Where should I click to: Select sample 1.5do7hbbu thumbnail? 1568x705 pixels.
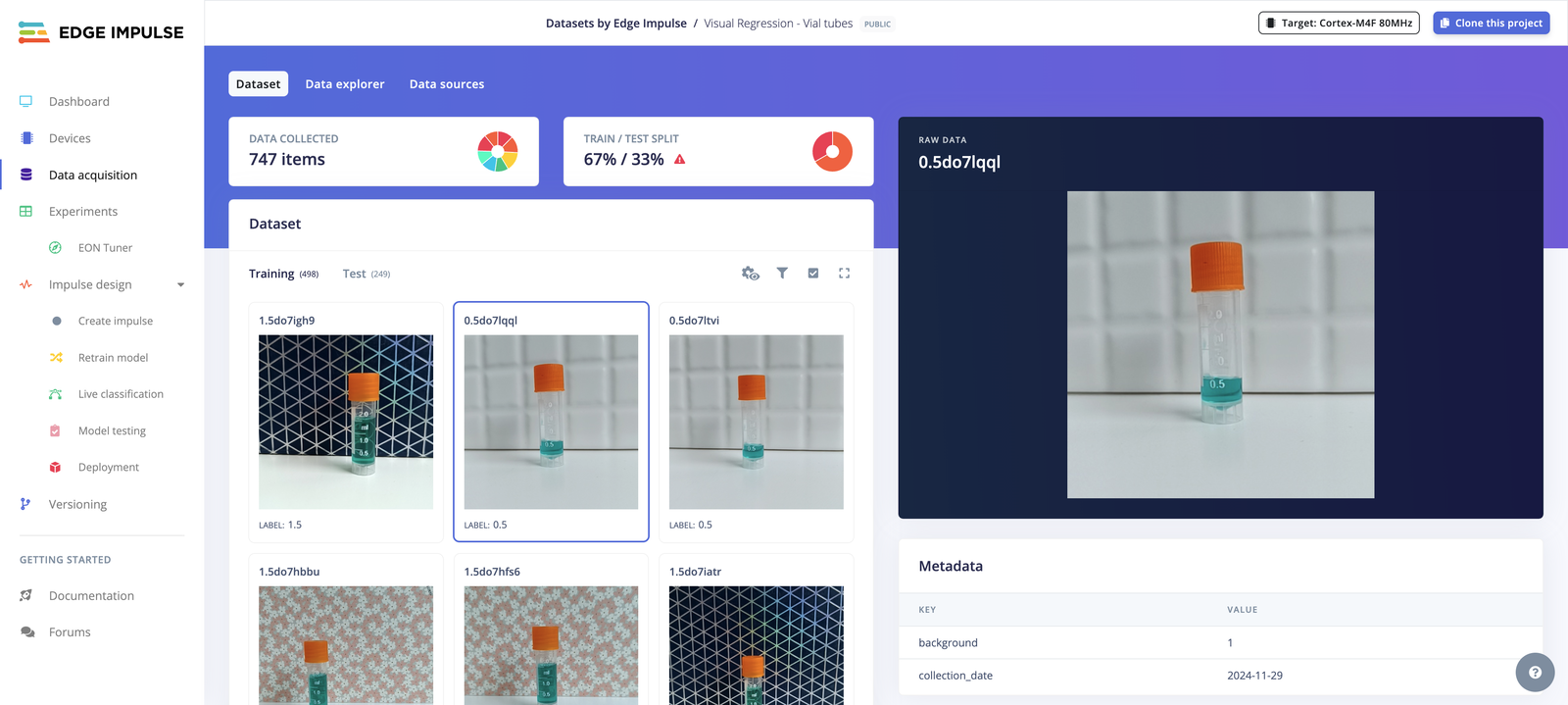point(346,645)
